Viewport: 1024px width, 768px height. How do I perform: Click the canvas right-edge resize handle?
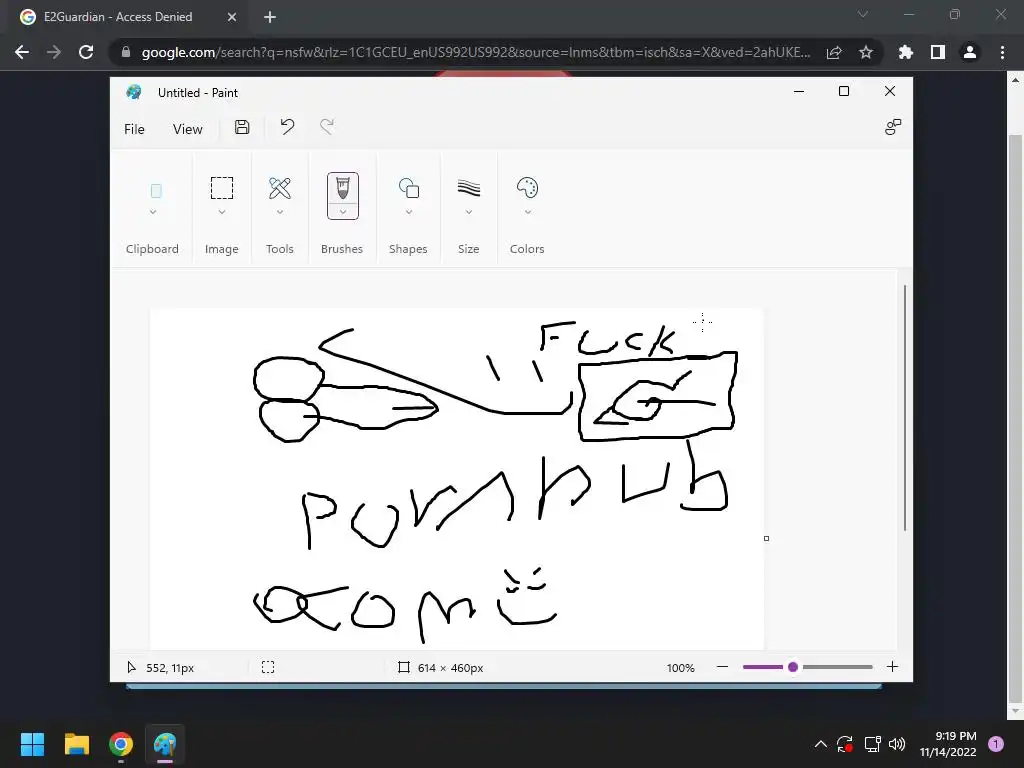(766, 539)
